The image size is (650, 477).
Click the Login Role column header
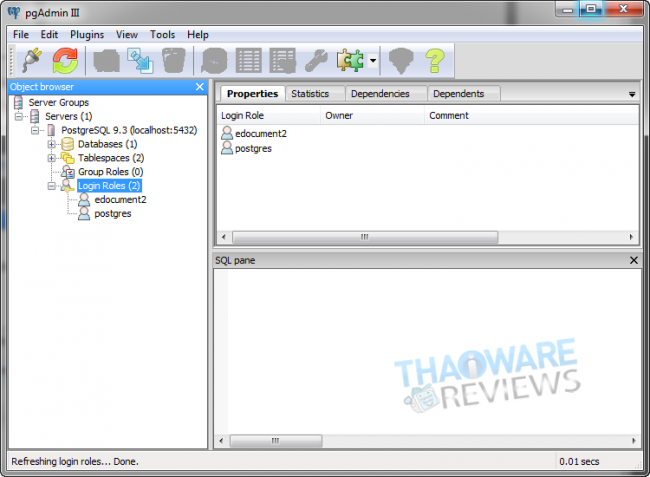(x=268, y=116)
